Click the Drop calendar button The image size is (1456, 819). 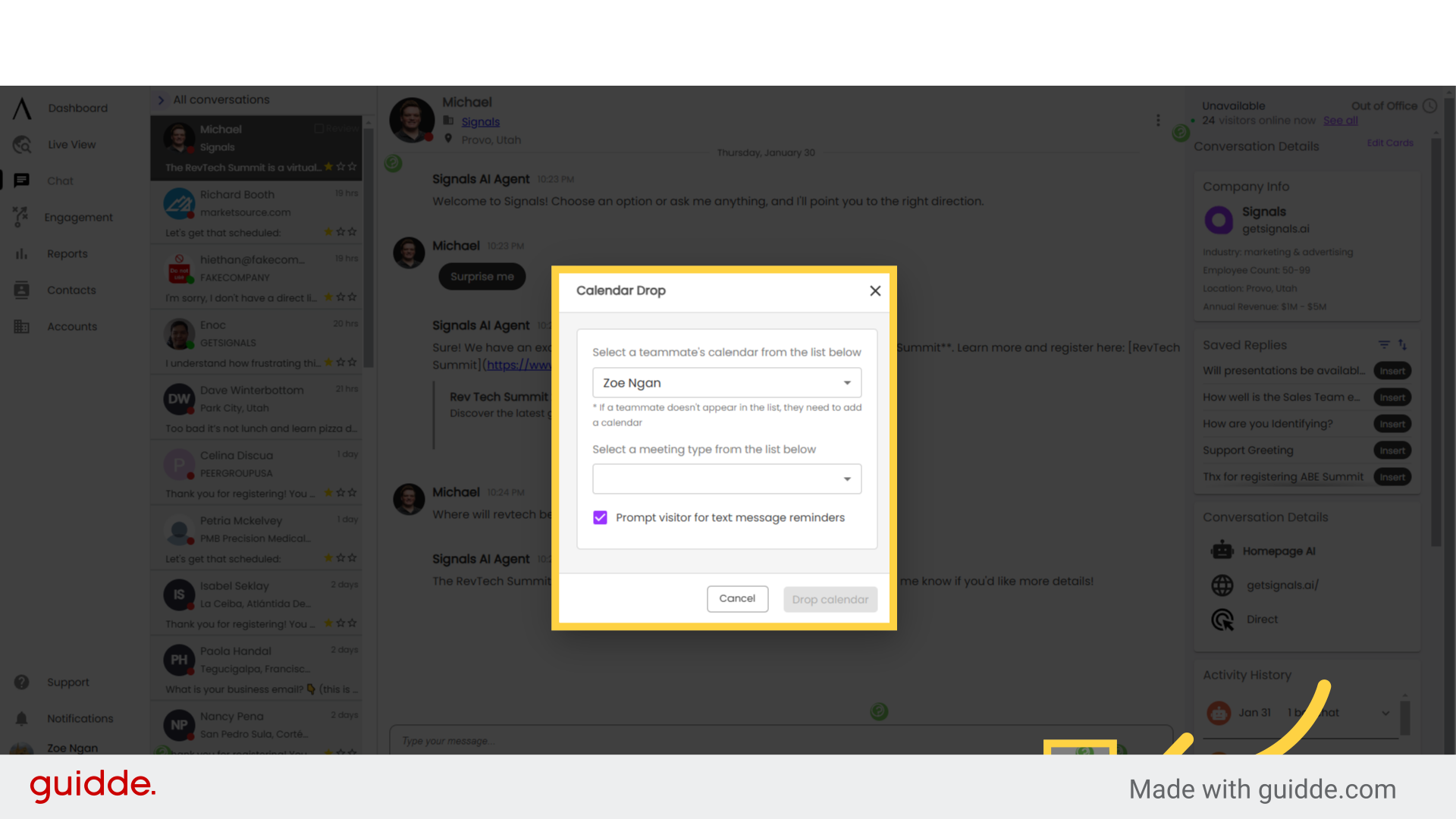coord(830,599)
